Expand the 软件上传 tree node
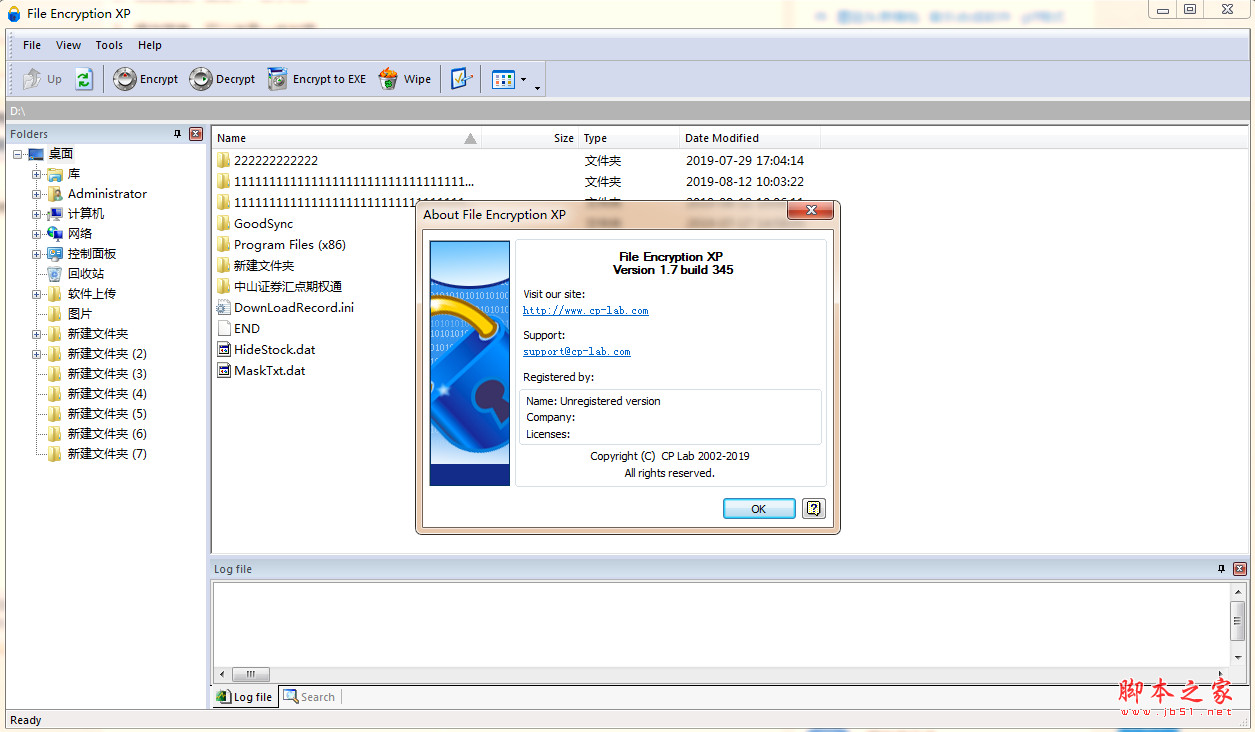 click(37, 294)
